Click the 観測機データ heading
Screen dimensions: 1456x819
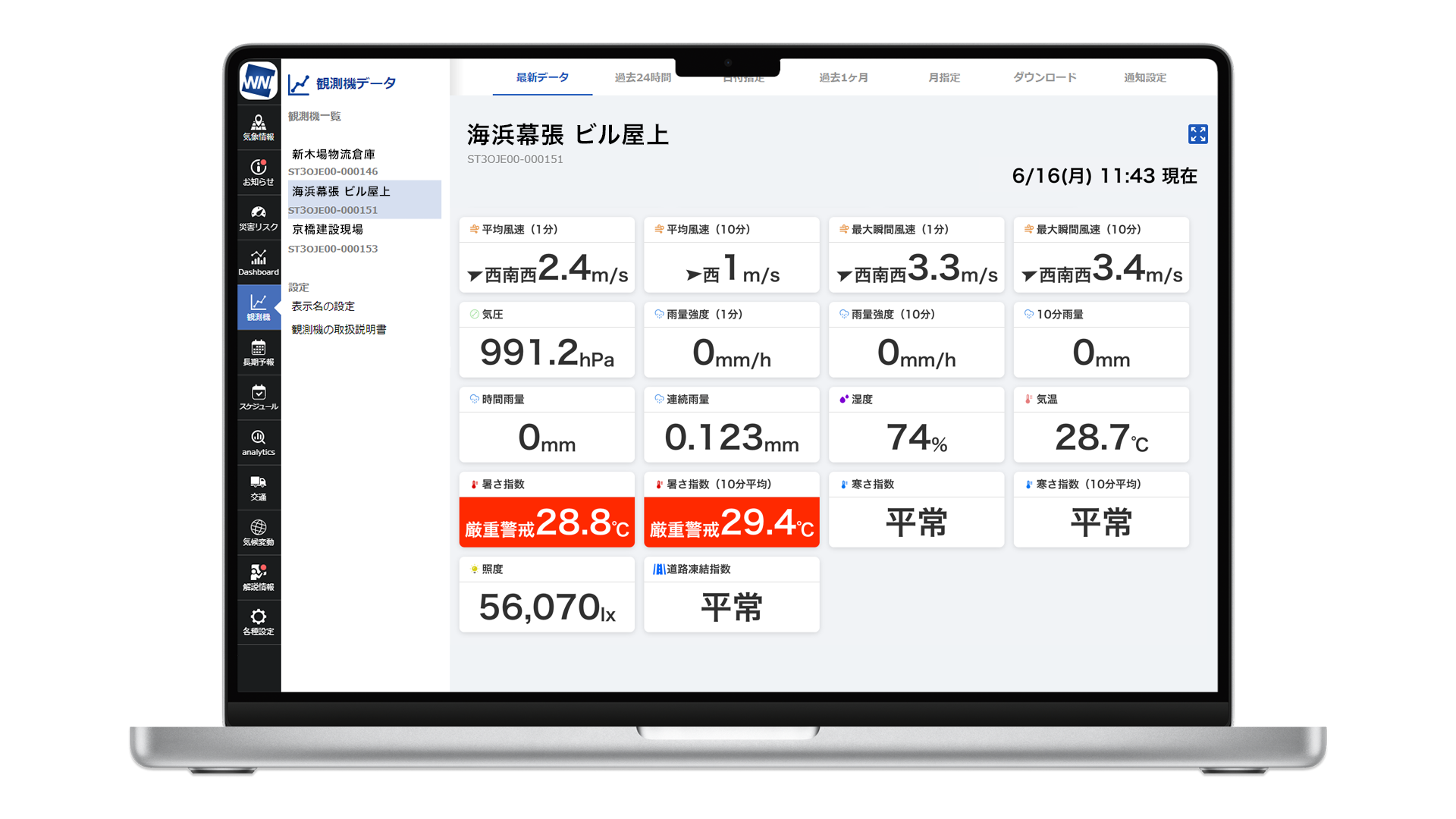coord(356,83)
